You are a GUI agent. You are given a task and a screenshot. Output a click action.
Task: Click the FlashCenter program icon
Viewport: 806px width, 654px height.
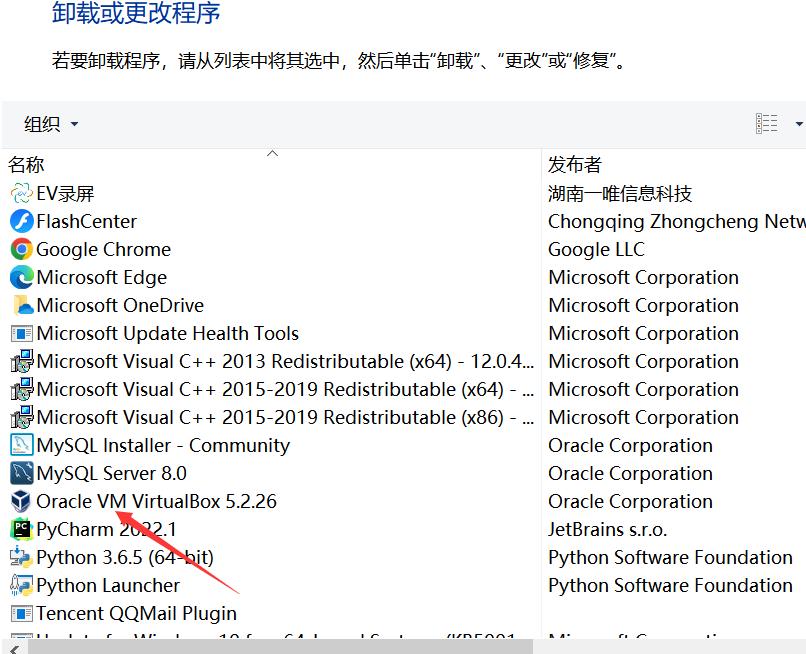22,221
